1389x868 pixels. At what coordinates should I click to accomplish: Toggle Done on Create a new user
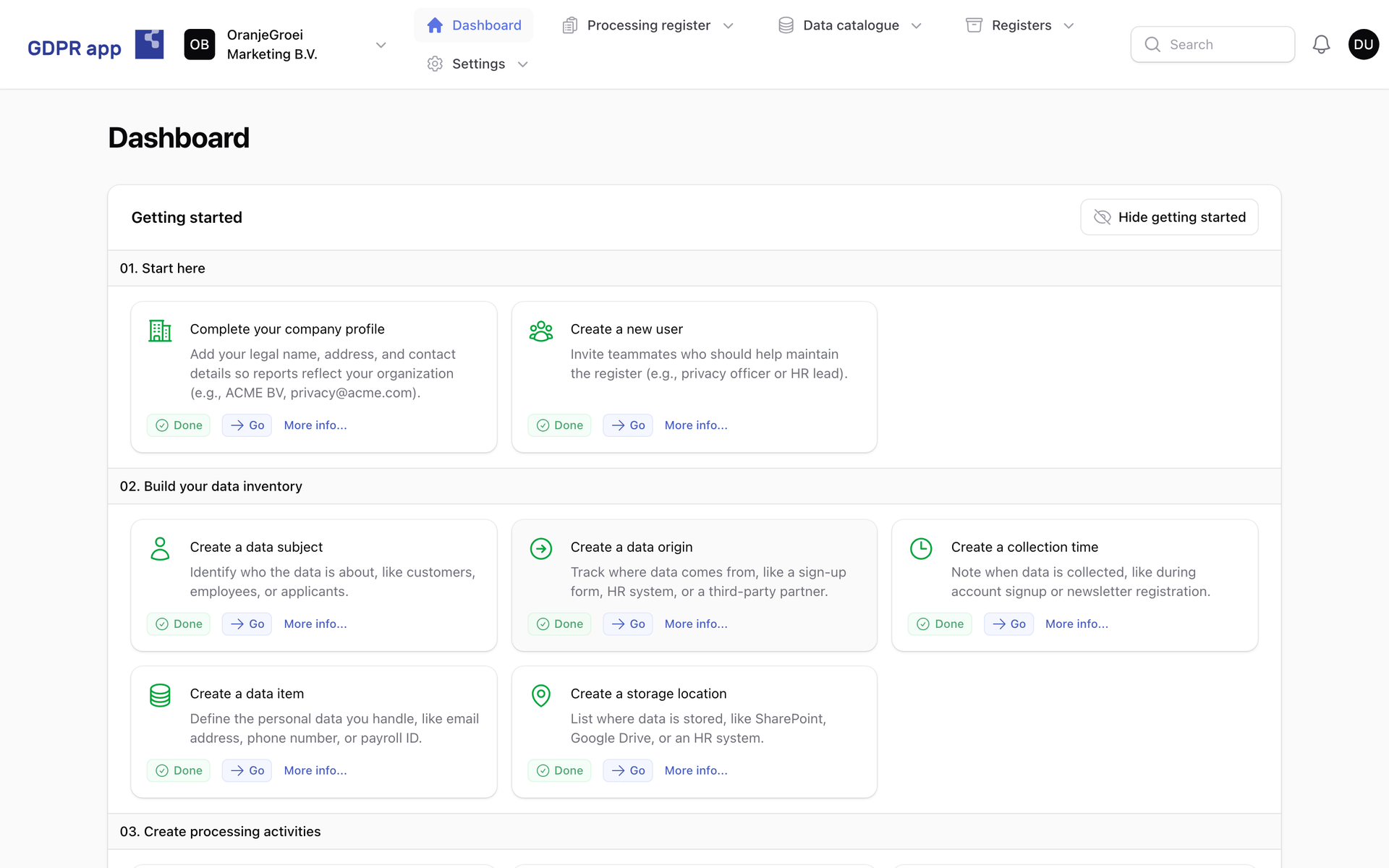point(559,425)
